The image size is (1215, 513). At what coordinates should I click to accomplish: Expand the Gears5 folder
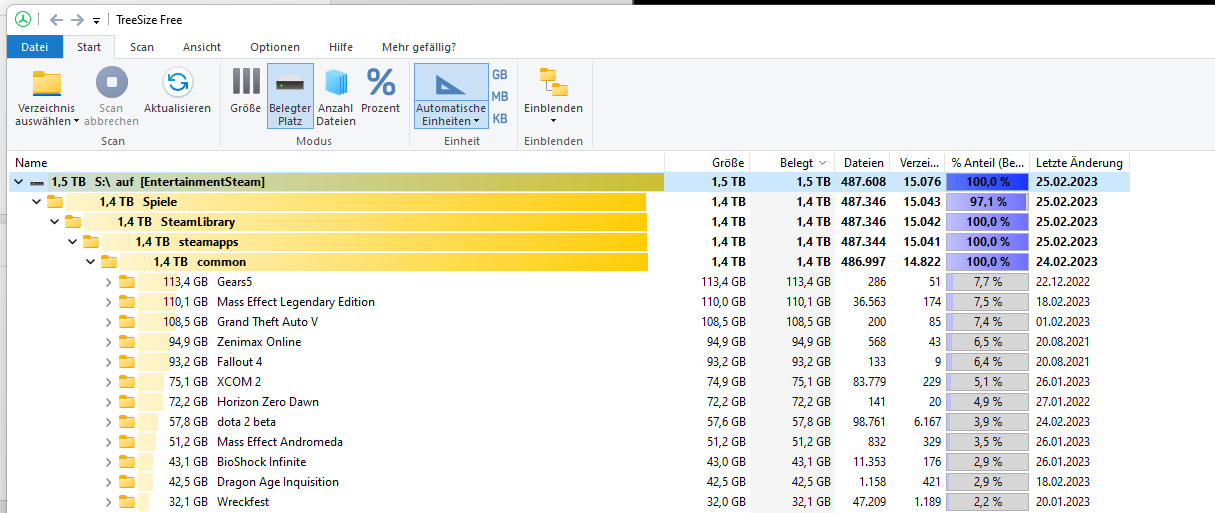(x=109, y=282)
